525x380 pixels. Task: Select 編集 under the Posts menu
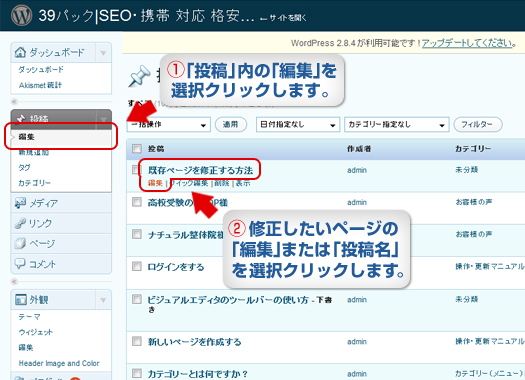pyautogui.click(x=26, y=137)
